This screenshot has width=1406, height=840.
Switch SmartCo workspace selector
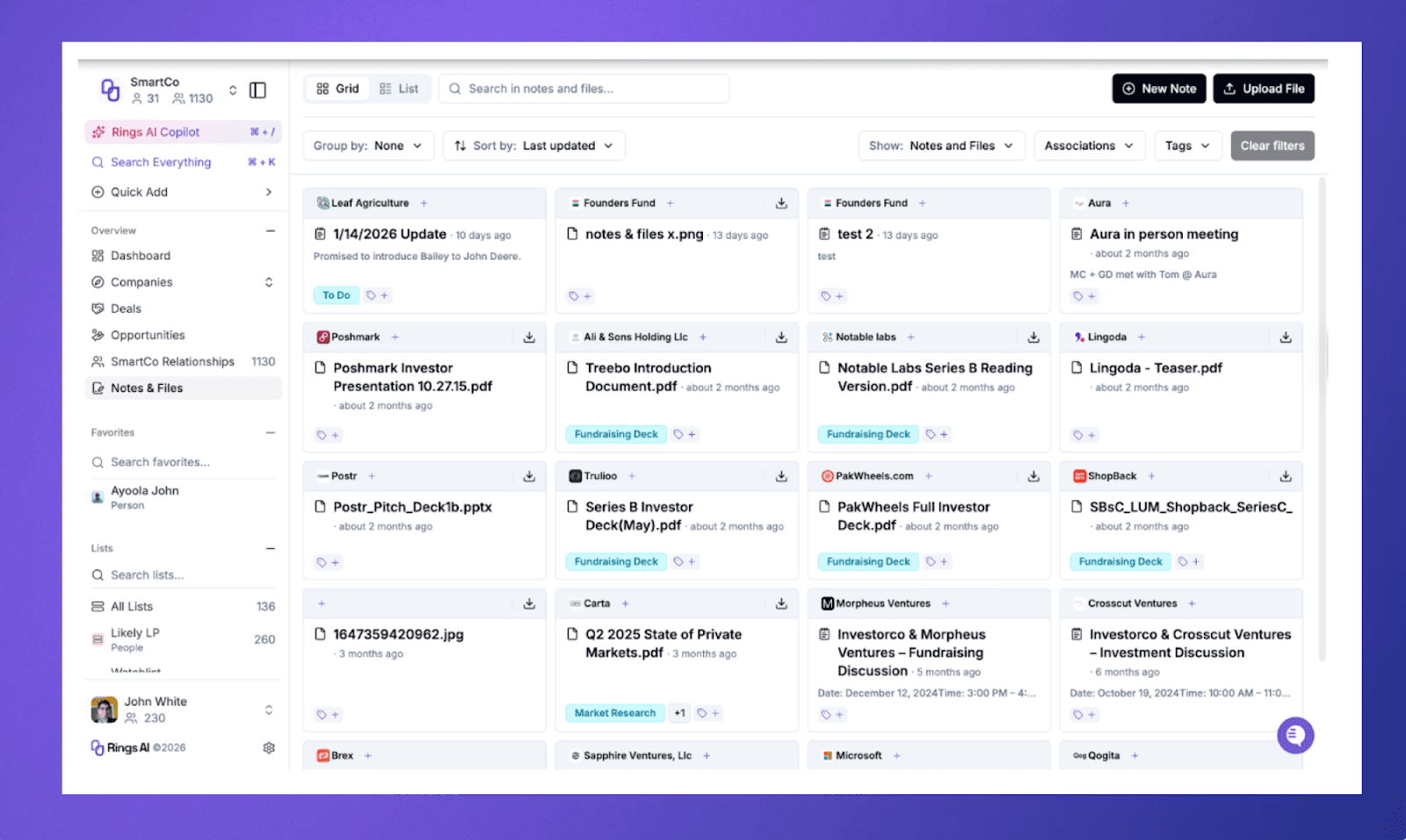[x=233, y=90]
